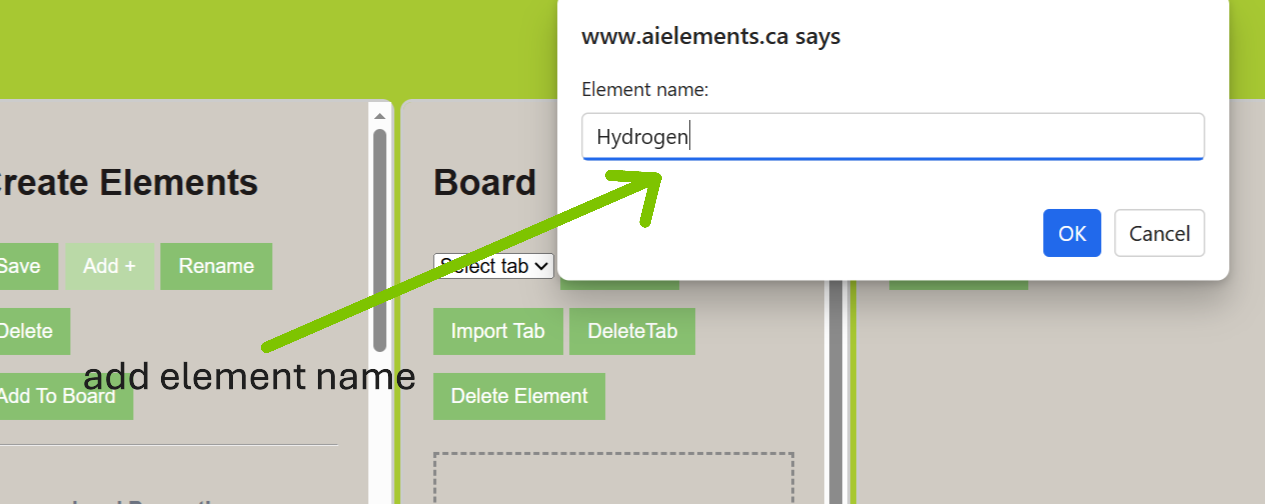
Task: Confirm the element name with OK
Action: (x=1071, y=233)
